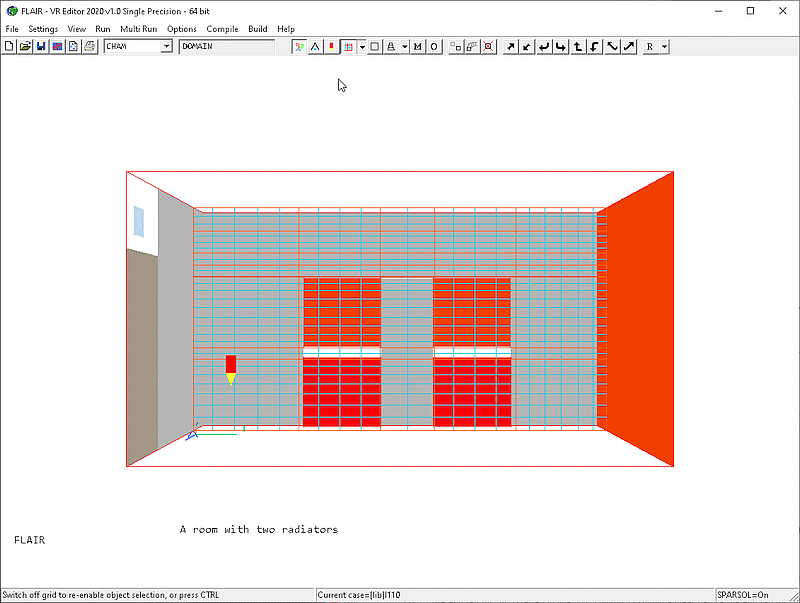Toggle the axes display button

(299, 47)
